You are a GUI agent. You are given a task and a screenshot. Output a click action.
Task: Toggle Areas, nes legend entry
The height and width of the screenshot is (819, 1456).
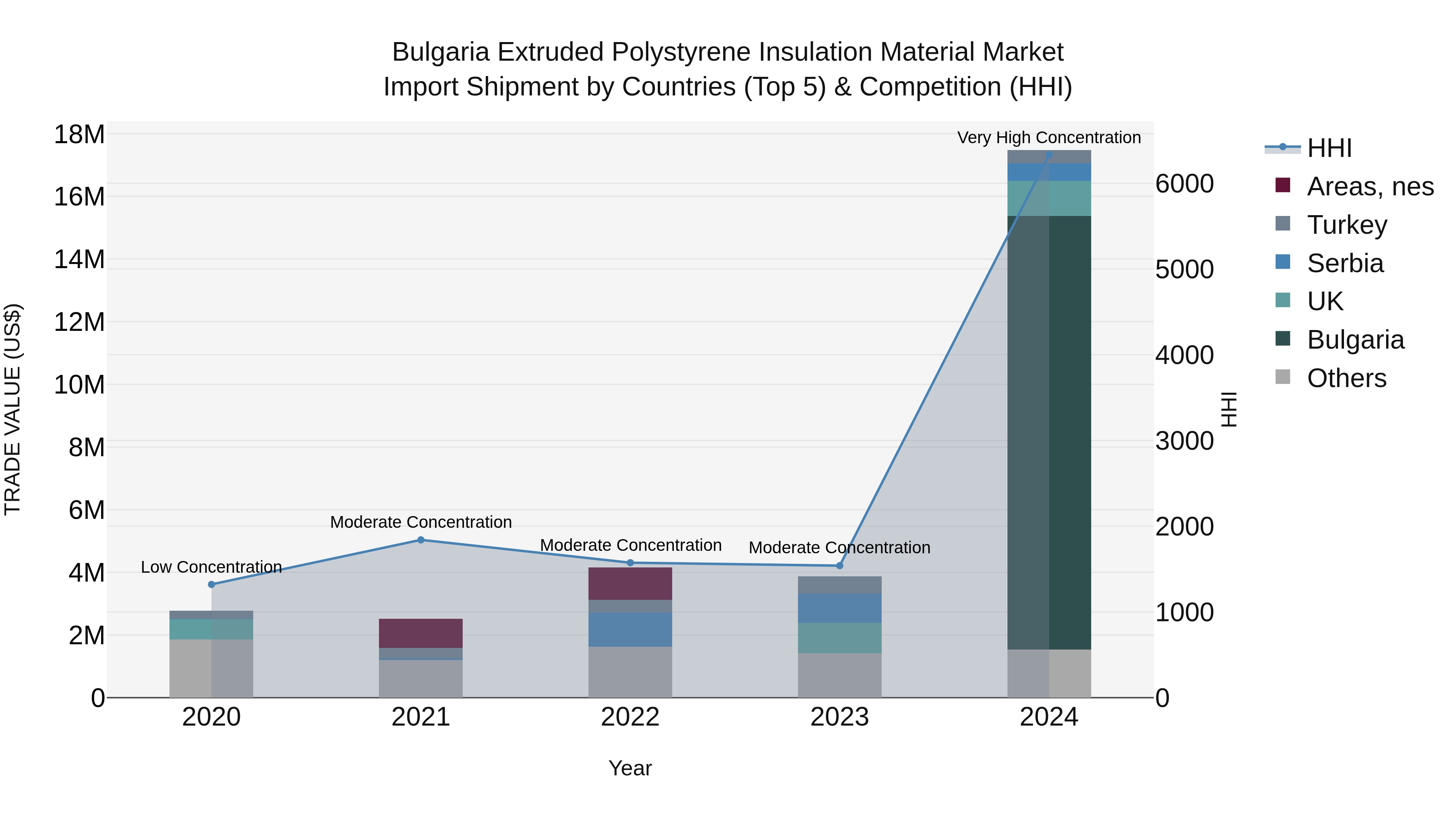coord(1354,186)
